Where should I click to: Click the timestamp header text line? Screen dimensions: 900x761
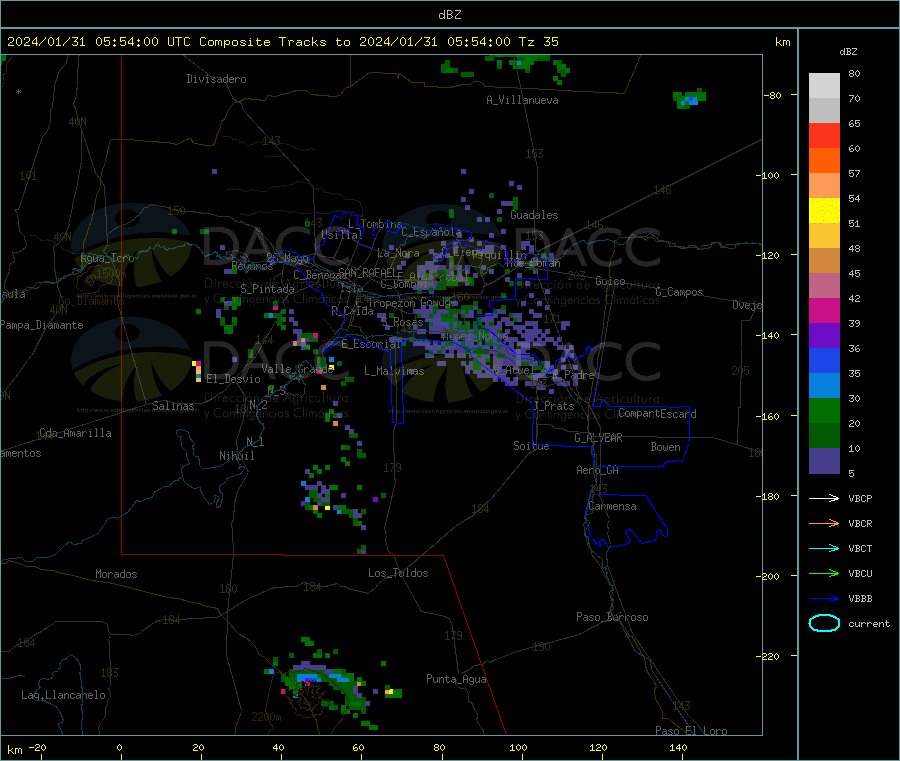tap(282, 42)
